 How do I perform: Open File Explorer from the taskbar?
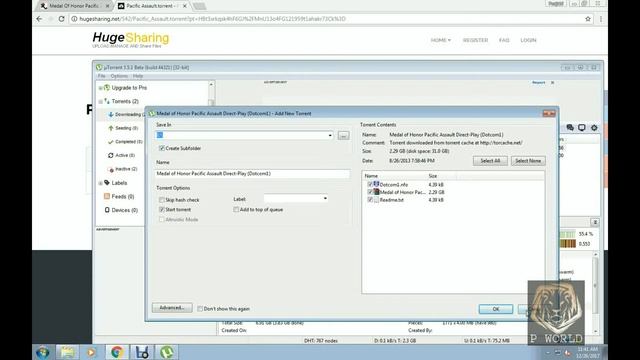[68, 352]
